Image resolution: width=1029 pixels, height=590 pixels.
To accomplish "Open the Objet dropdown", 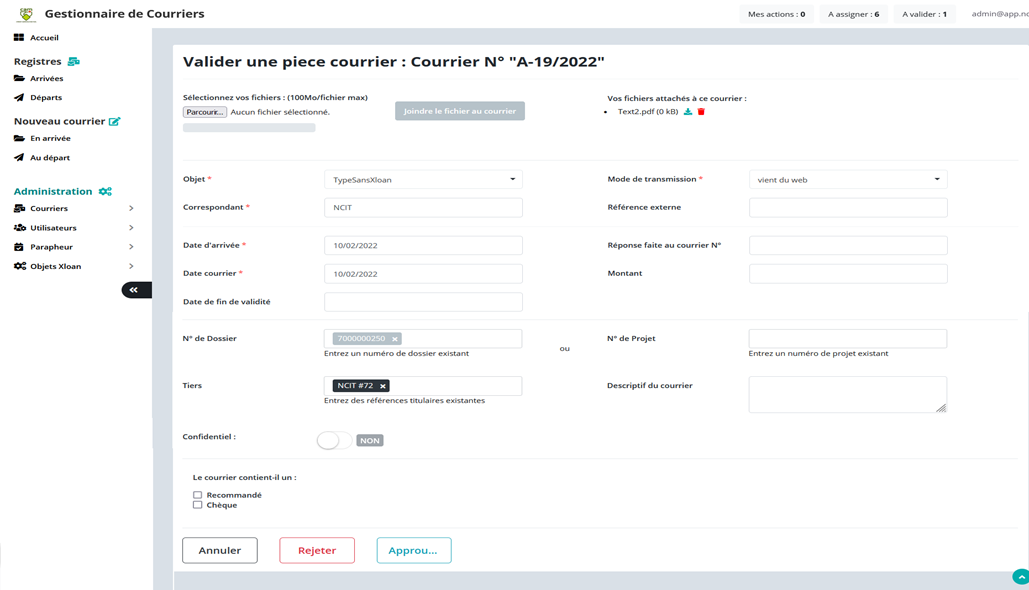I will click(423, 180).
